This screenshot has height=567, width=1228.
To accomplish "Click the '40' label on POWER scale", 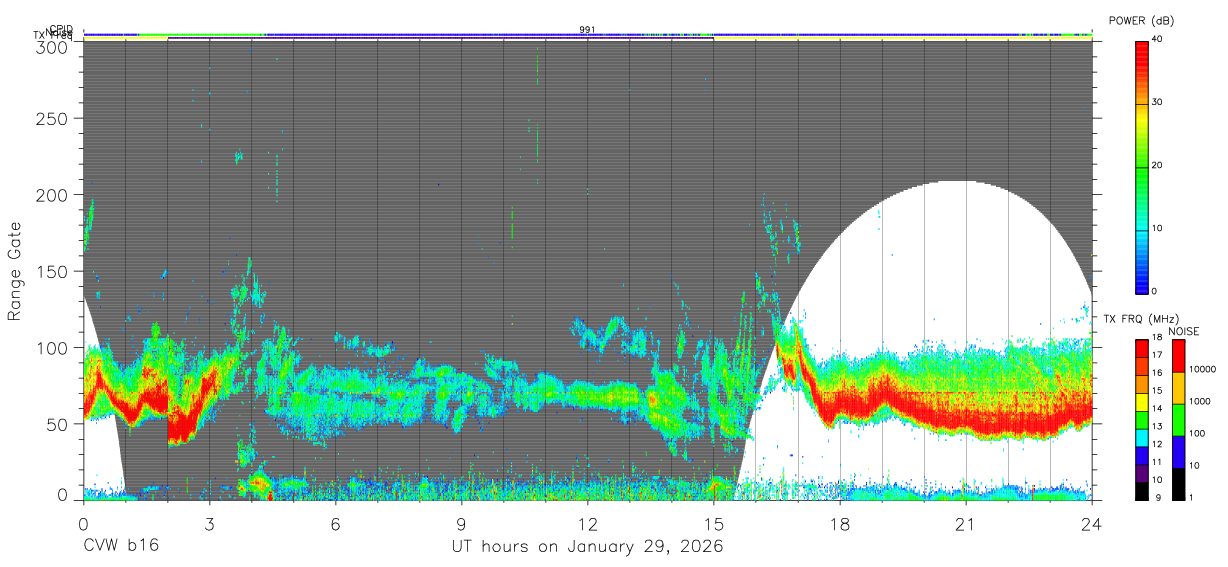I will click(1157, 39).
